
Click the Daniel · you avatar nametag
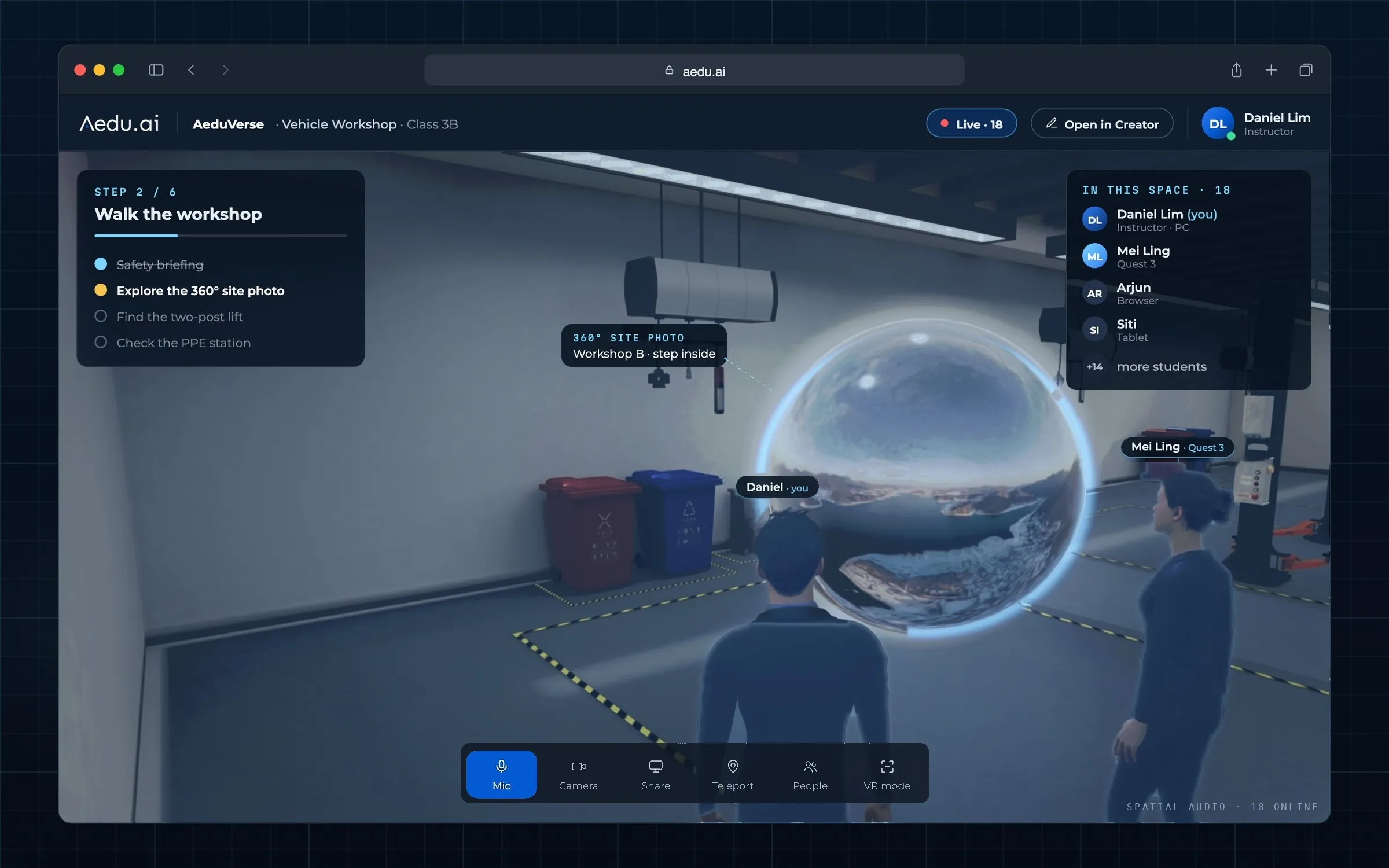[x=777, y=487]
